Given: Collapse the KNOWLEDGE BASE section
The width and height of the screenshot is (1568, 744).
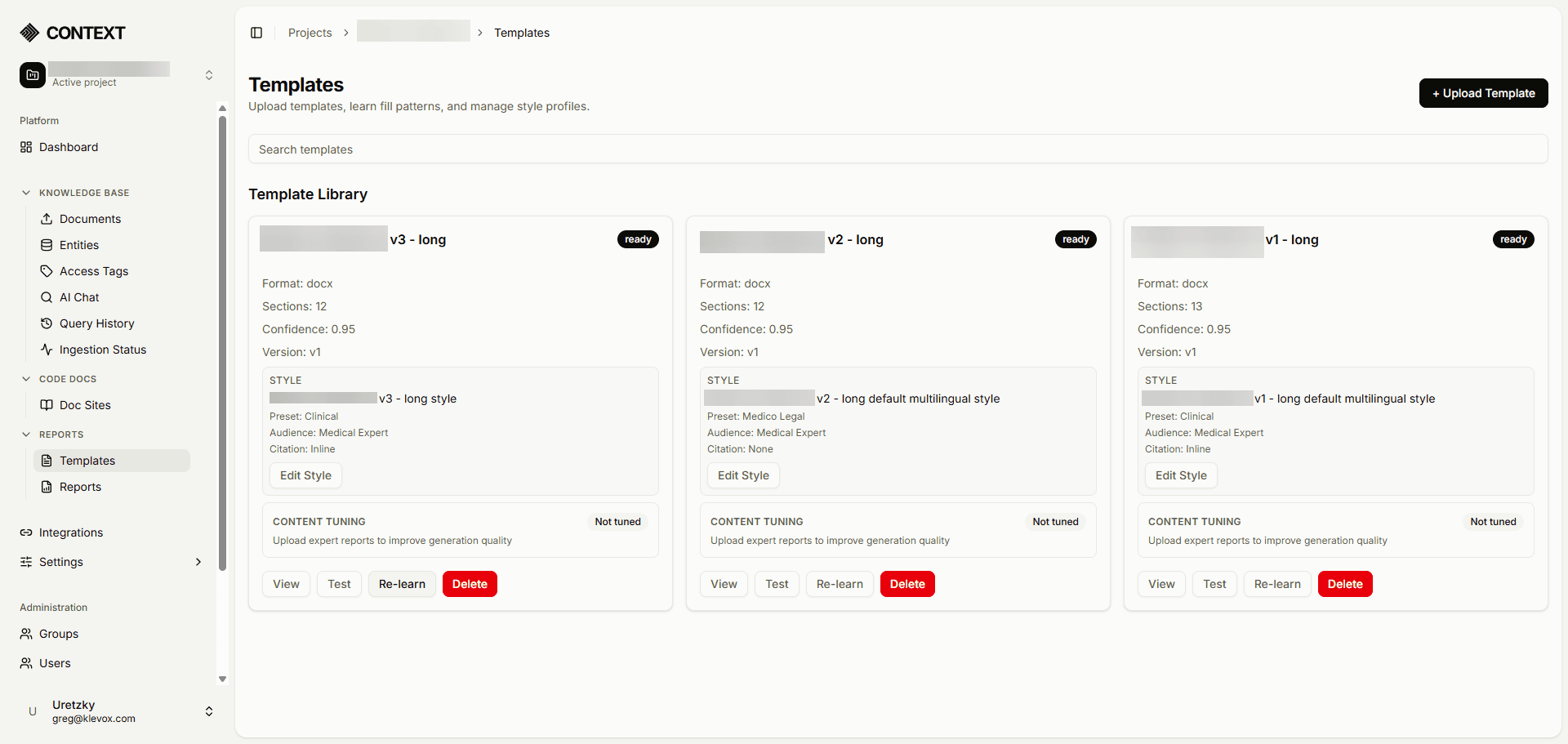Looking at the screenshot, I should point(26,192).
